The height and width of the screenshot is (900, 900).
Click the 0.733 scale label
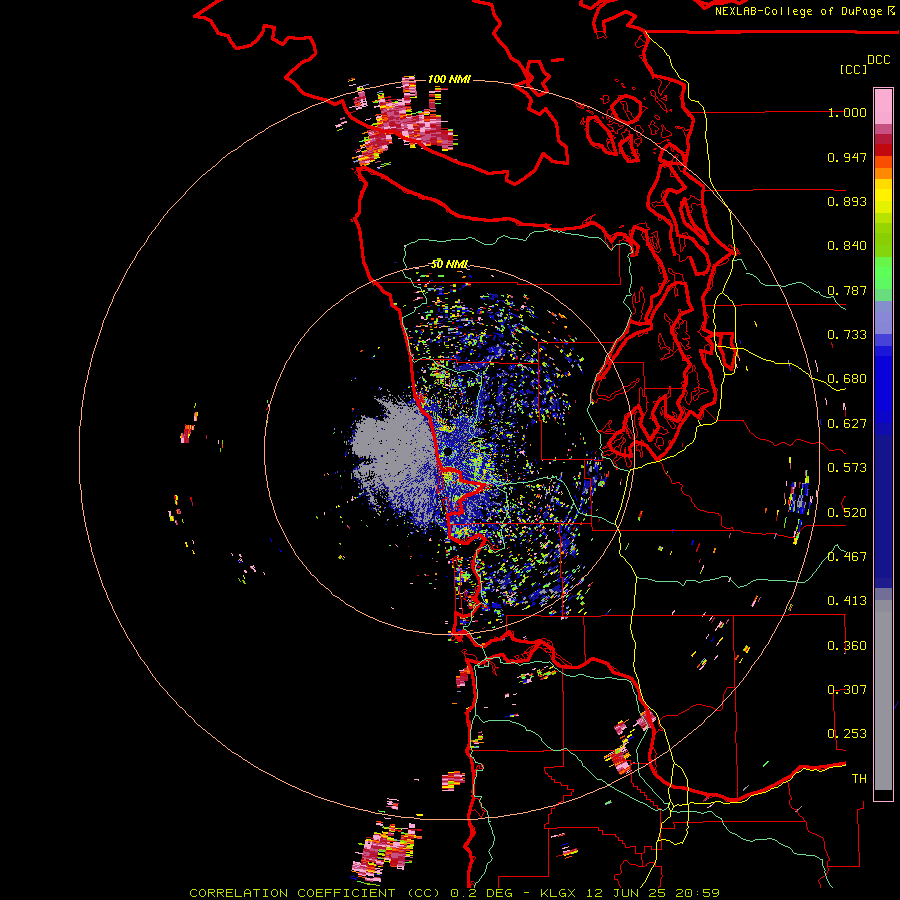point(847,335)
